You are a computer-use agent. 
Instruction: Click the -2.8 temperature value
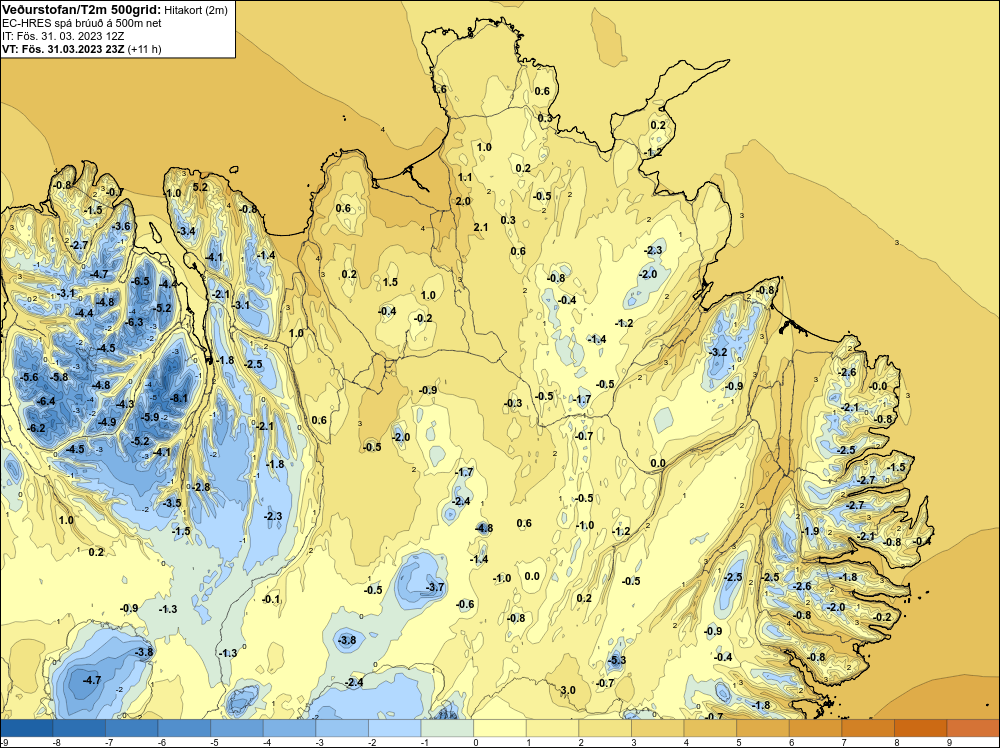point(201,487)
